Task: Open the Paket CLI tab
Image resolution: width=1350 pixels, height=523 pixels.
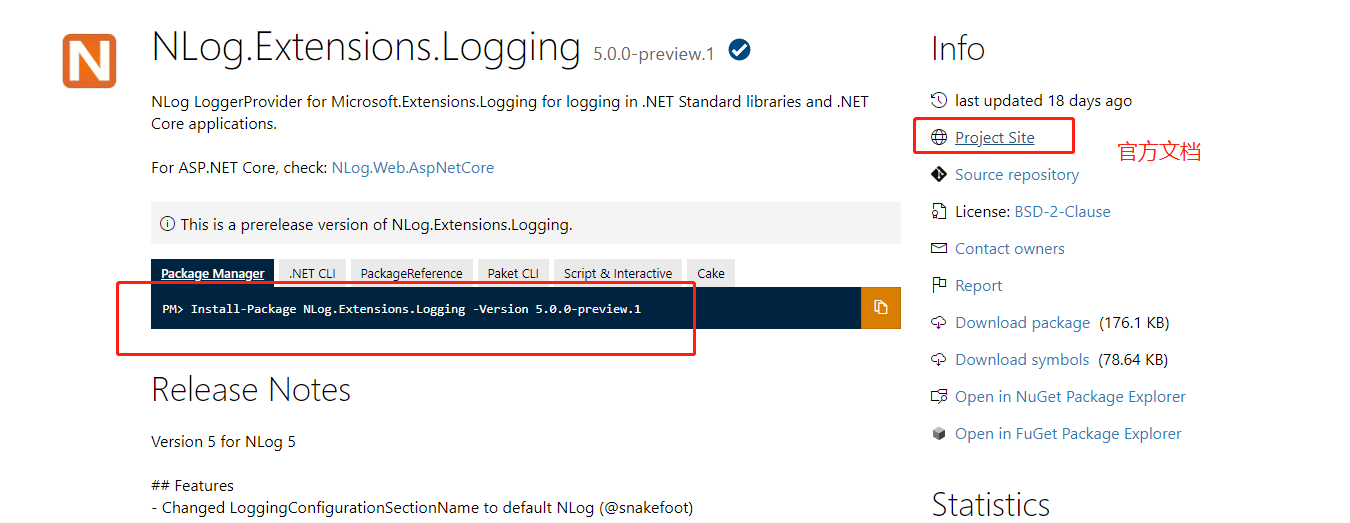Action: 514,274
